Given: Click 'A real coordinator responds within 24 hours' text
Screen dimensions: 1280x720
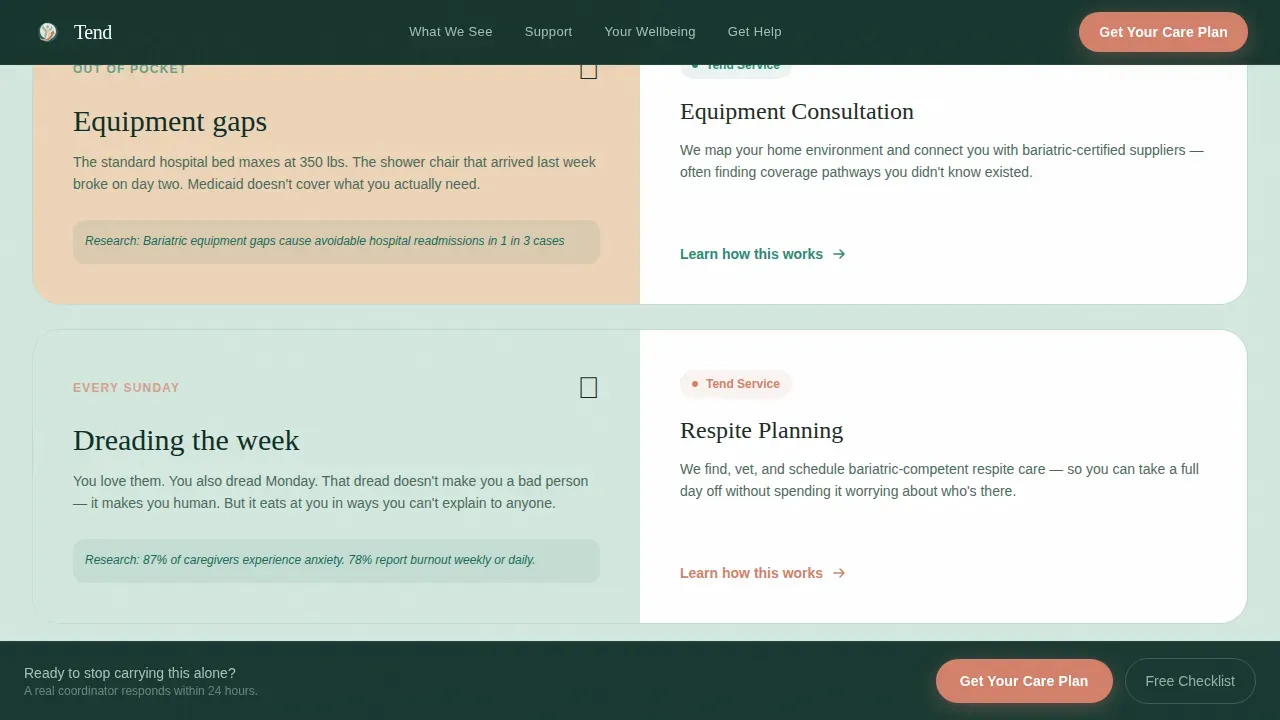Looking at the screenshot, I should (141, 691).
